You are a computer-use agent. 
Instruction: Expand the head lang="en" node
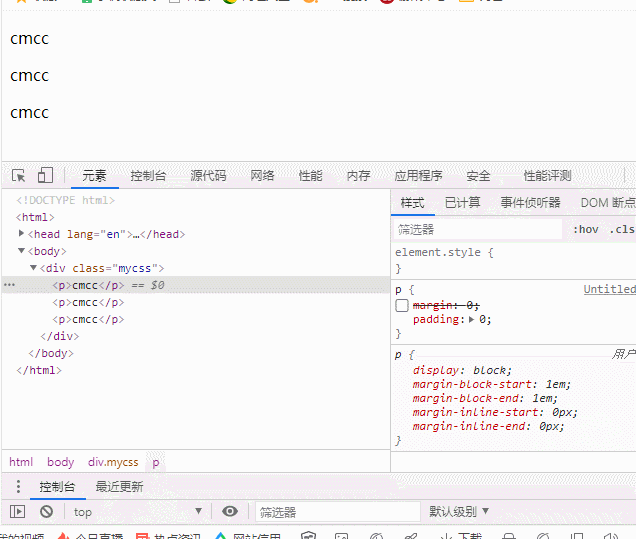[x=21, y=233]
